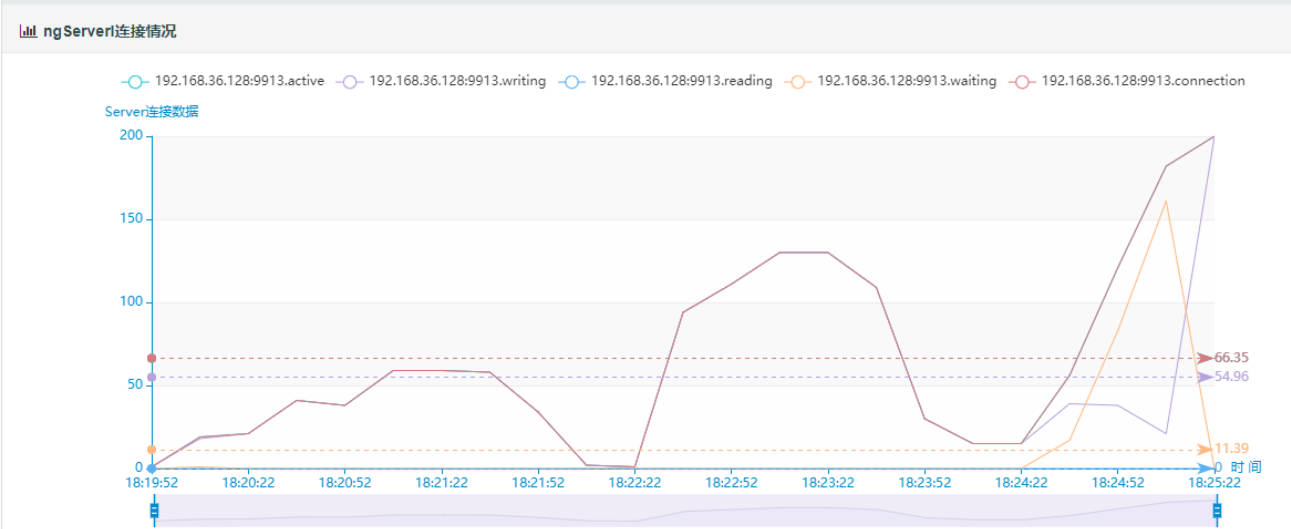The image size is (1291, 529).
Task: Click the 11.39 average line label
Action: pyautogui.click(x=1231, y=449)
